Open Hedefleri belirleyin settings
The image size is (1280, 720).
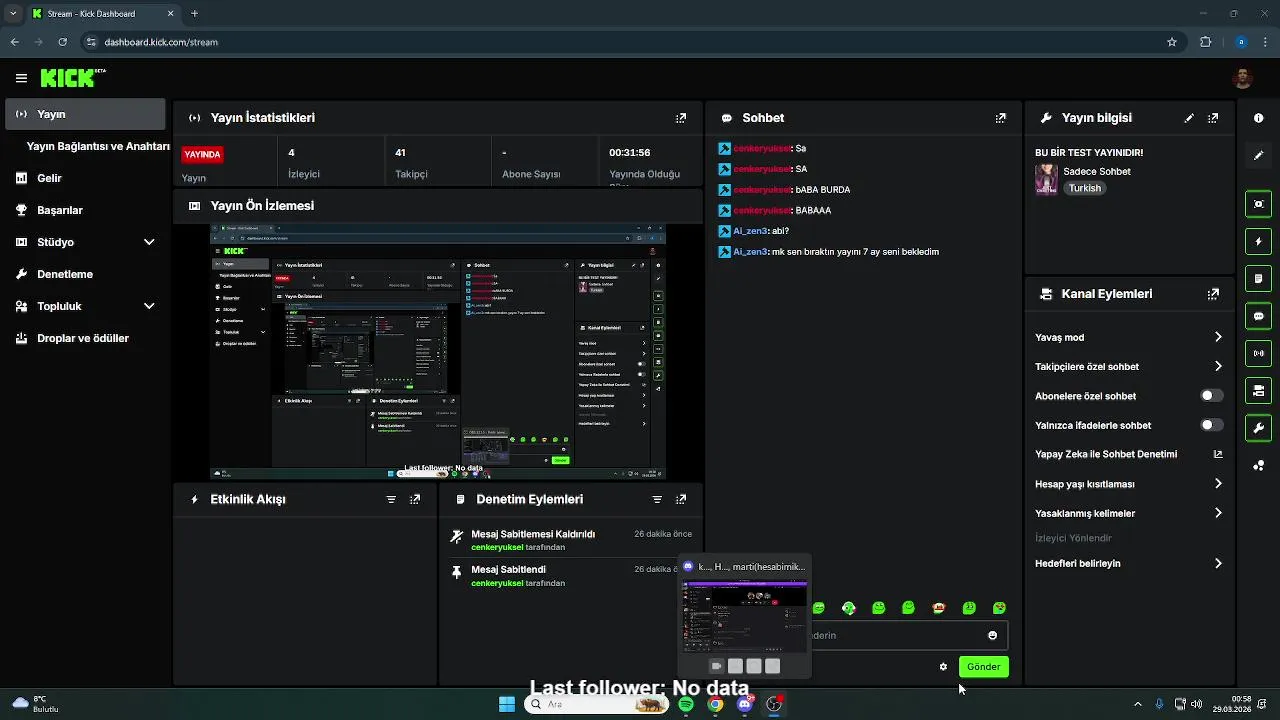(x=1129, y=563)
